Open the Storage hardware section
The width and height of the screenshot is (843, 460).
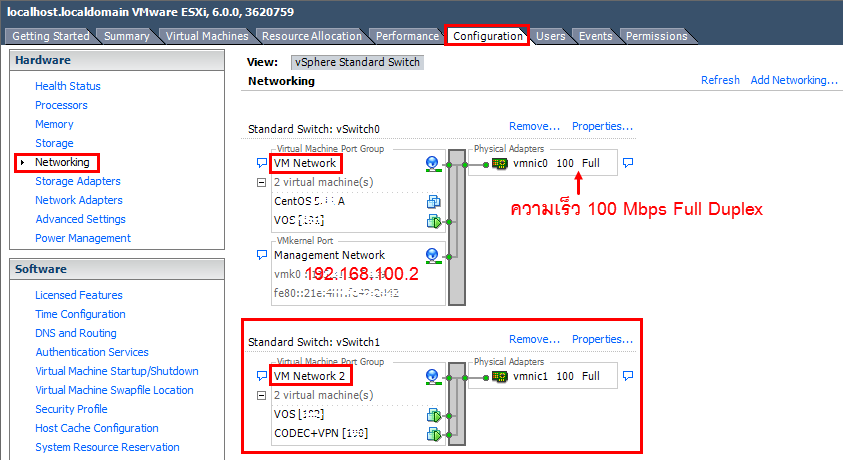coord(54,143)
